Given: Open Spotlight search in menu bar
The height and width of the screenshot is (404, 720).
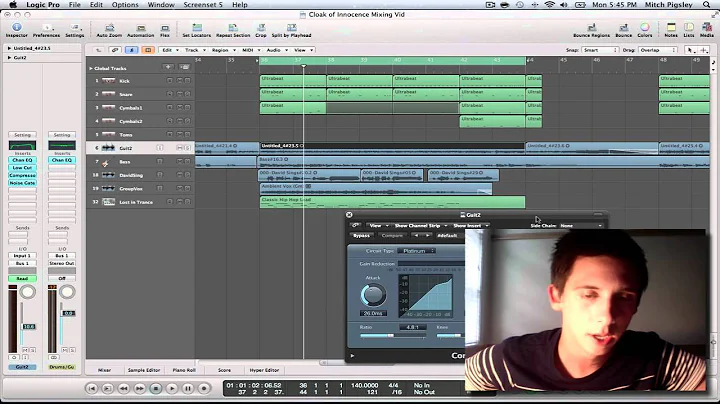Looking at the screenshot, I should (x=707, y=5).
